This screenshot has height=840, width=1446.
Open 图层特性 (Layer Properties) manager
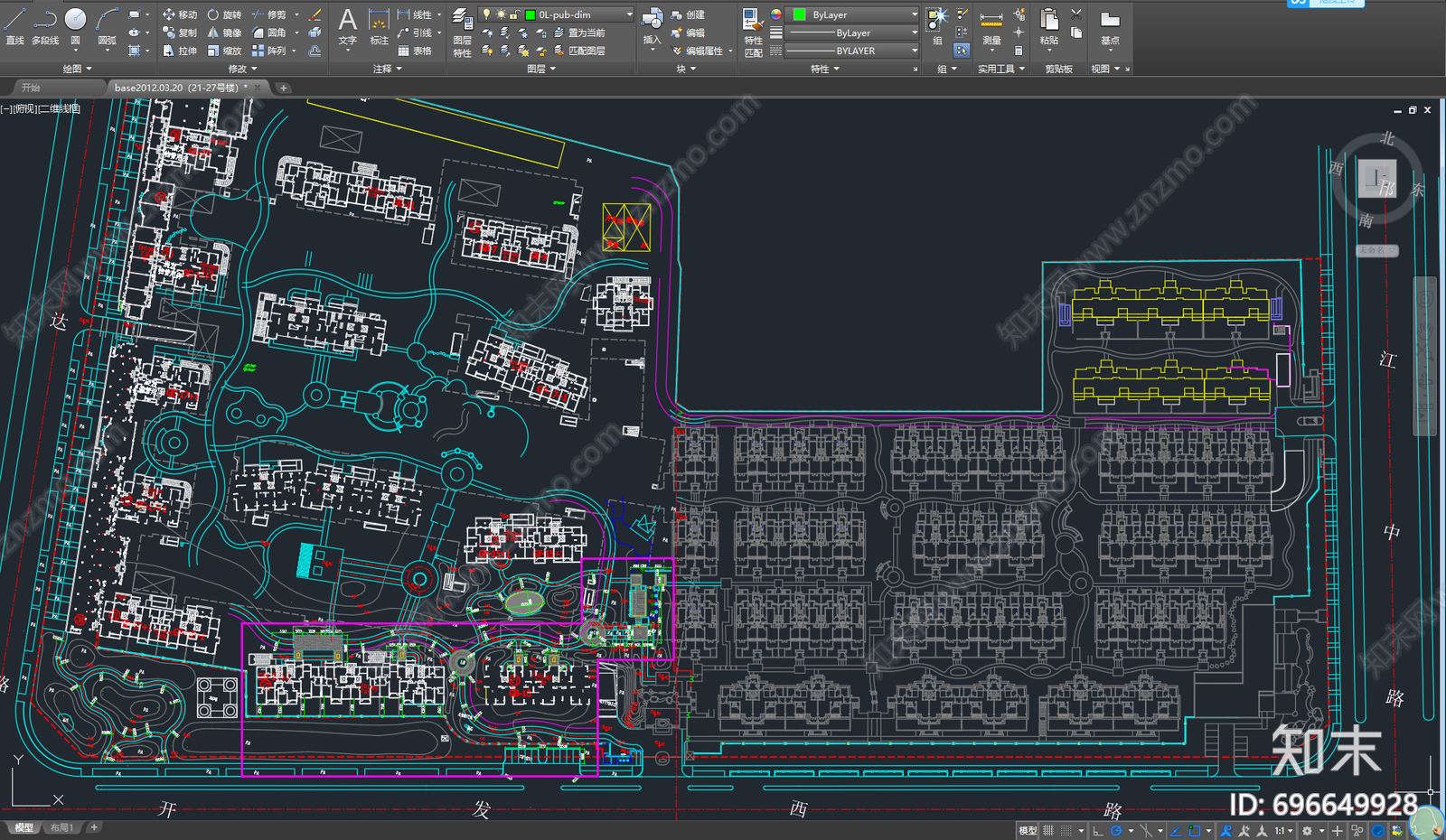(462, 33)
